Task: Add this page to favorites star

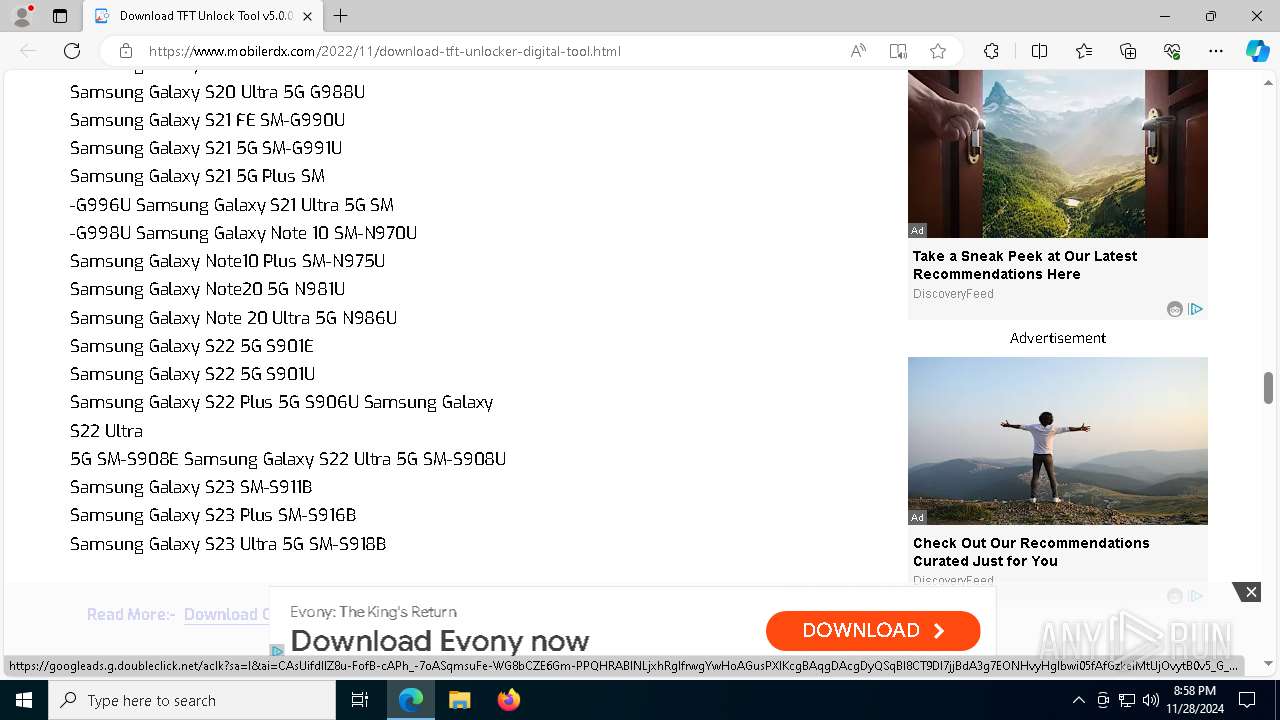Action: (x=938, y=51)
